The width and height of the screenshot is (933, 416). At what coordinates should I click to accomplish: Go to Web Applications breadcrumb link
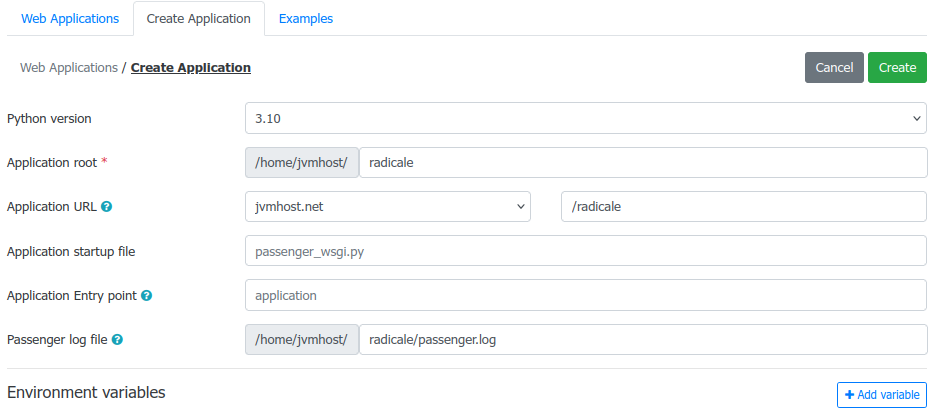pyautogui.click(x=68, y=68)
